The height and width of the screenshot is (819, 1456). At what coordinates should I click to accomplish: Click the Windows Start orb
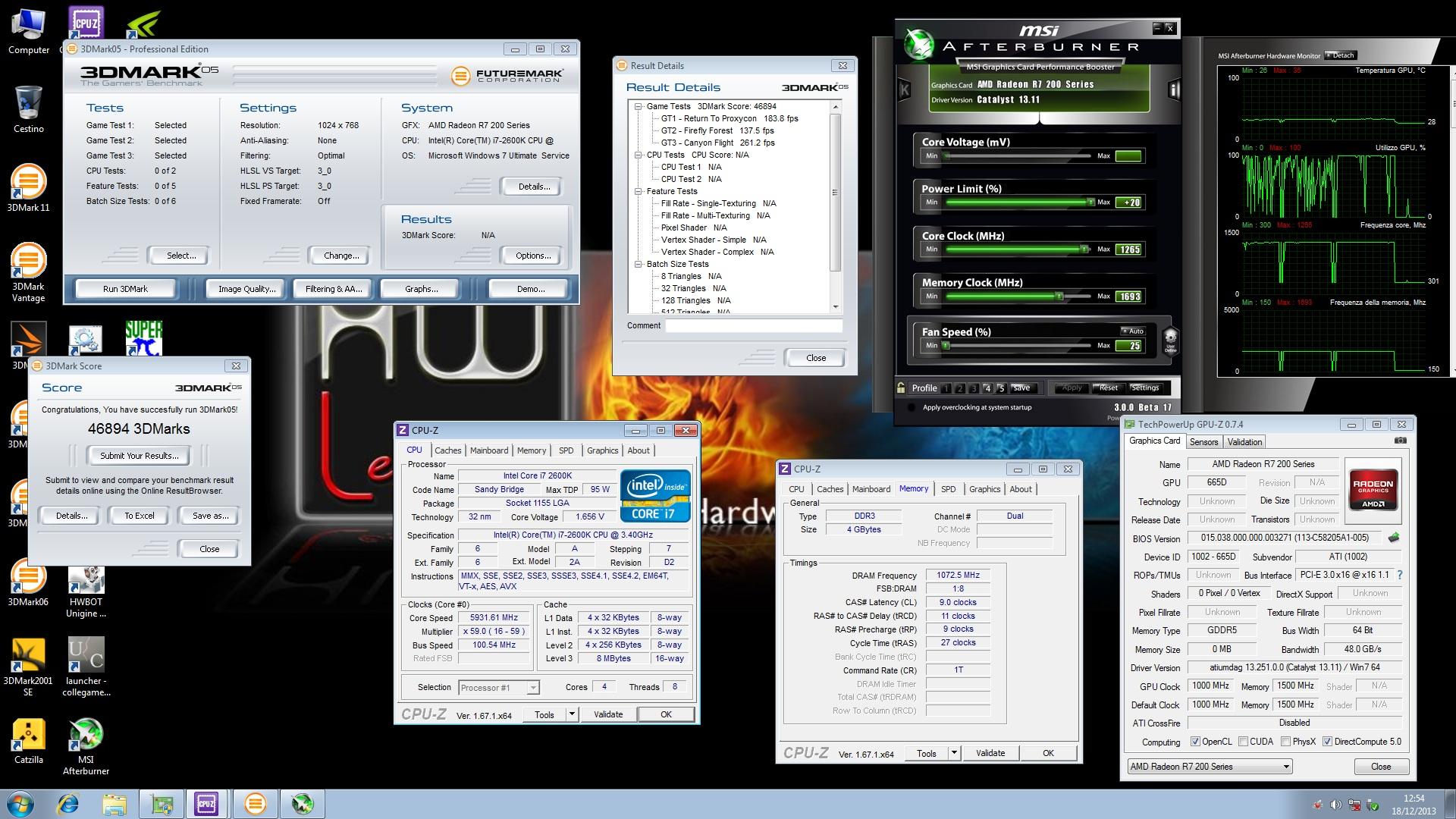click(x=20, y=803)
